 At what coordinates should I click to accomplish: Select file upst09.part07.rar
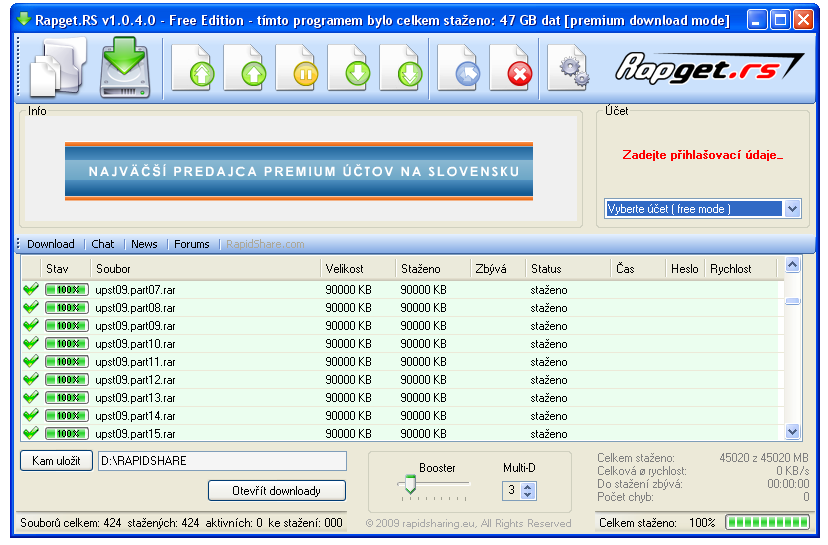click(135, 290)
